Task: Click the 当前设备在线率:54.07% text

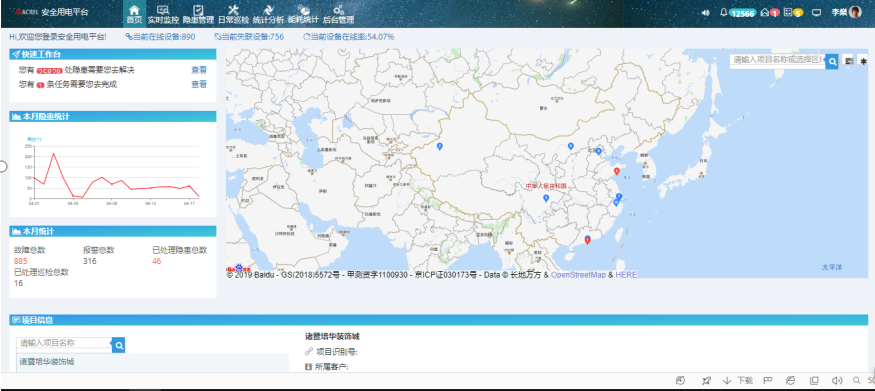Action: [348, 37]
